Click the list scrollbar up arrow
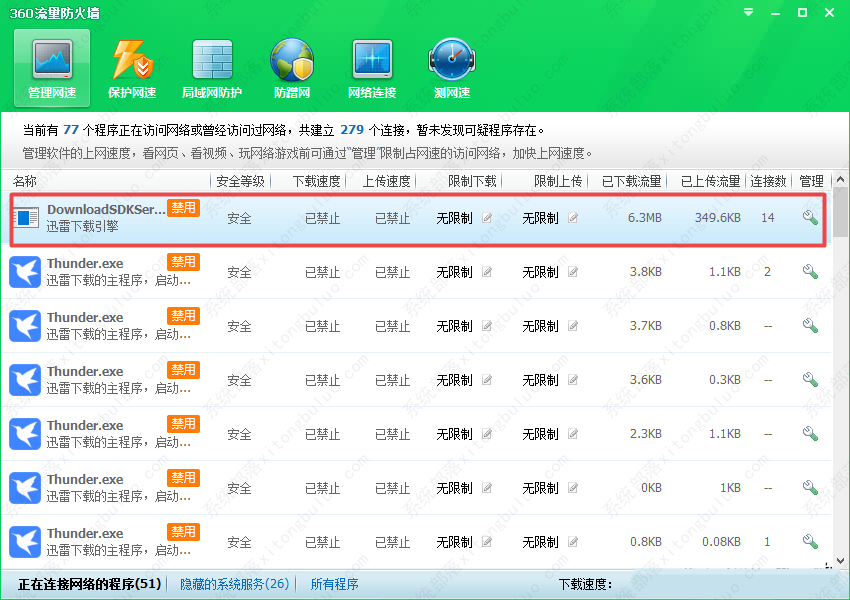 840,179
